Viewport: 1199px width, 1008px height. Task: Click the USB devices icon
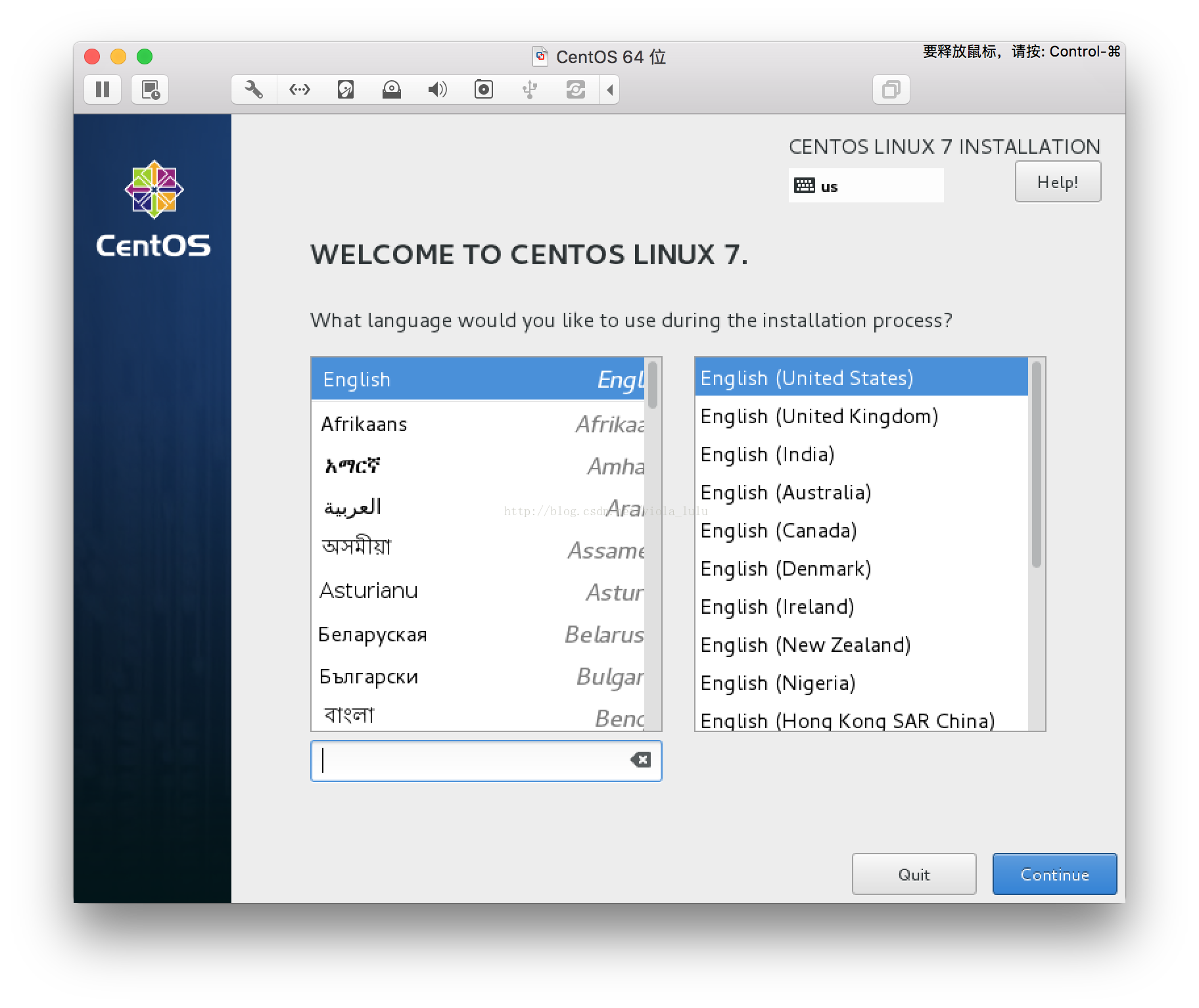[530, 89]
